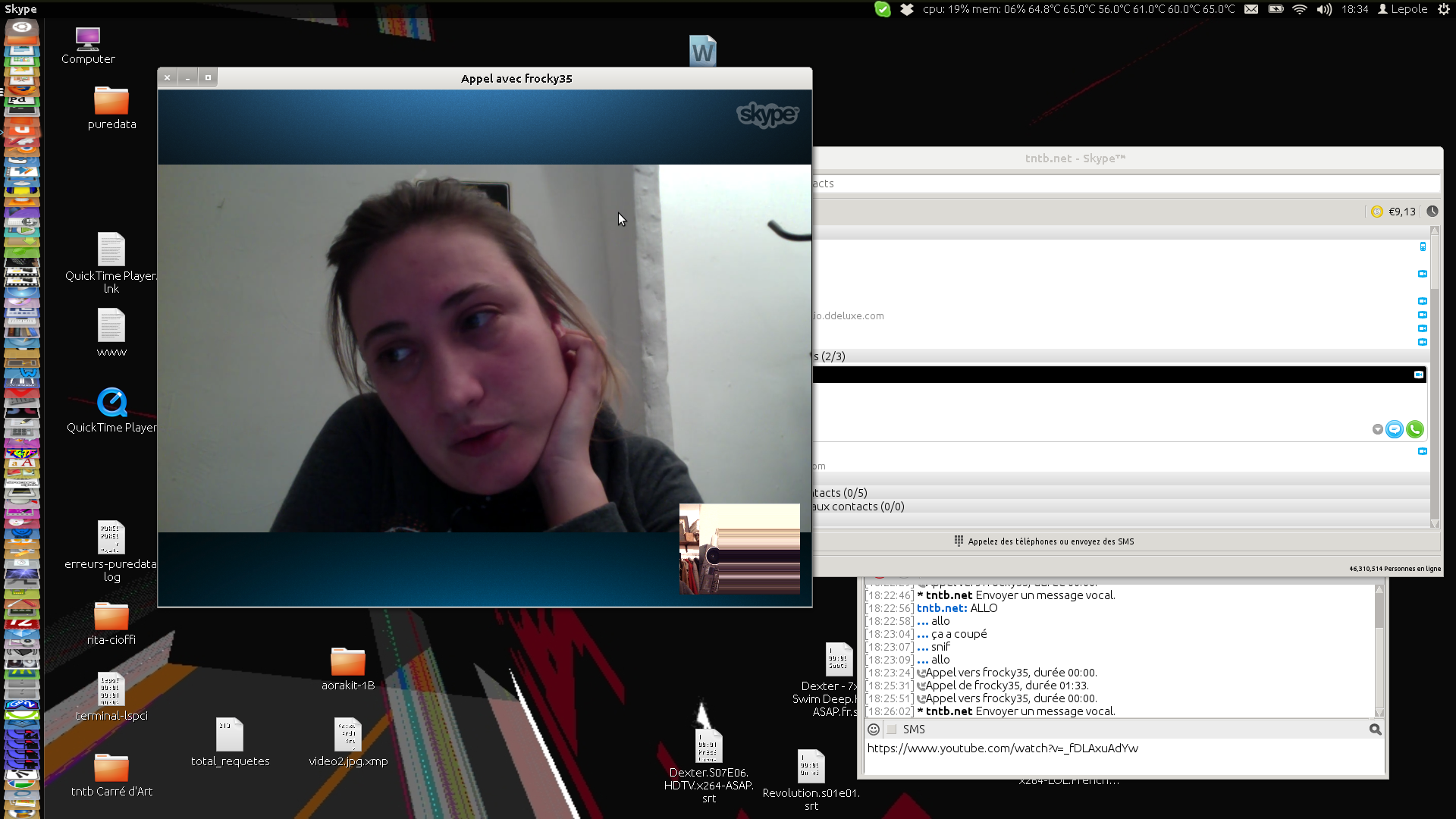This screenshot has height=819, width=1456.
Task: Click the self-view video thumbnail
Action: tap(739, 548)
